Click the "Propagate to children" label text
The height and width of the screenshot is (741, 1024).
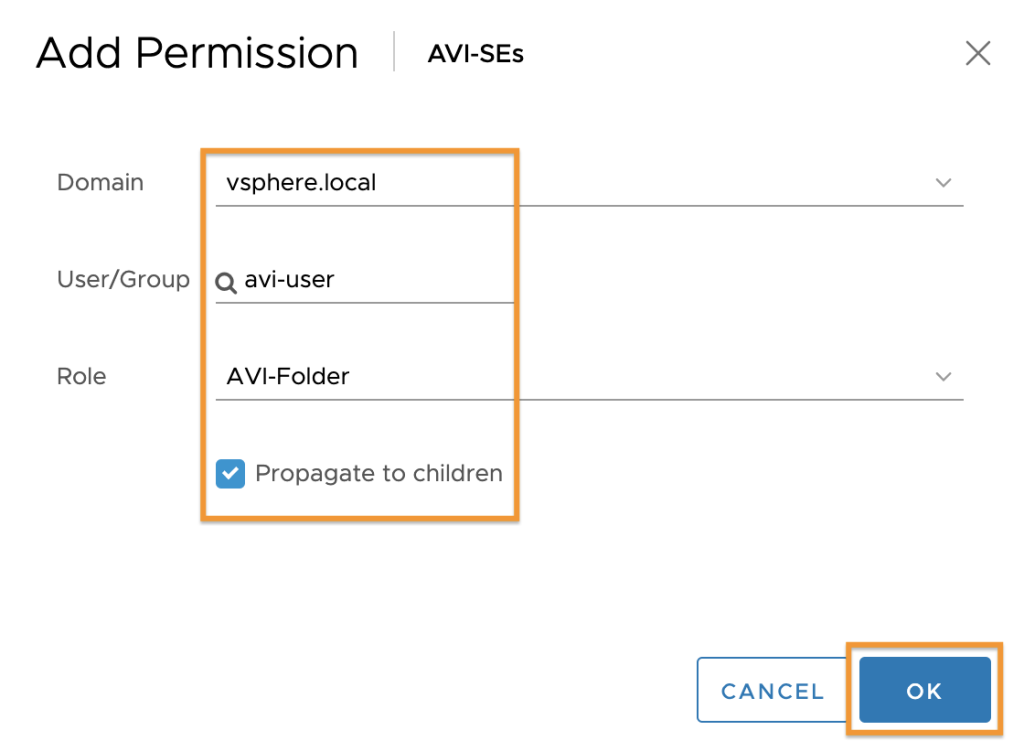379,473
